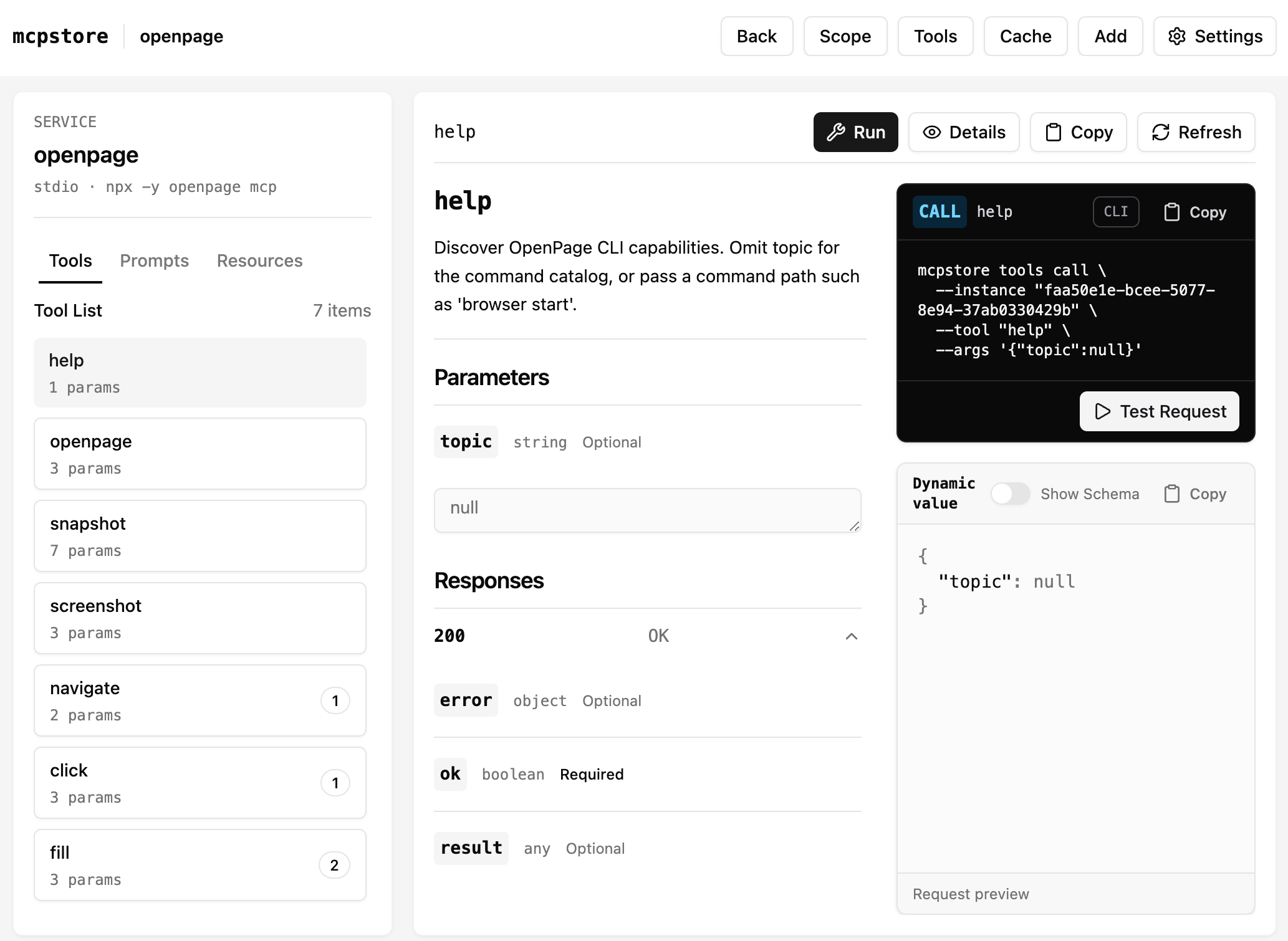The height and width of the screenshot is (941, 1288).
Task: Click the result response field tag
Action: pos(471,848)
